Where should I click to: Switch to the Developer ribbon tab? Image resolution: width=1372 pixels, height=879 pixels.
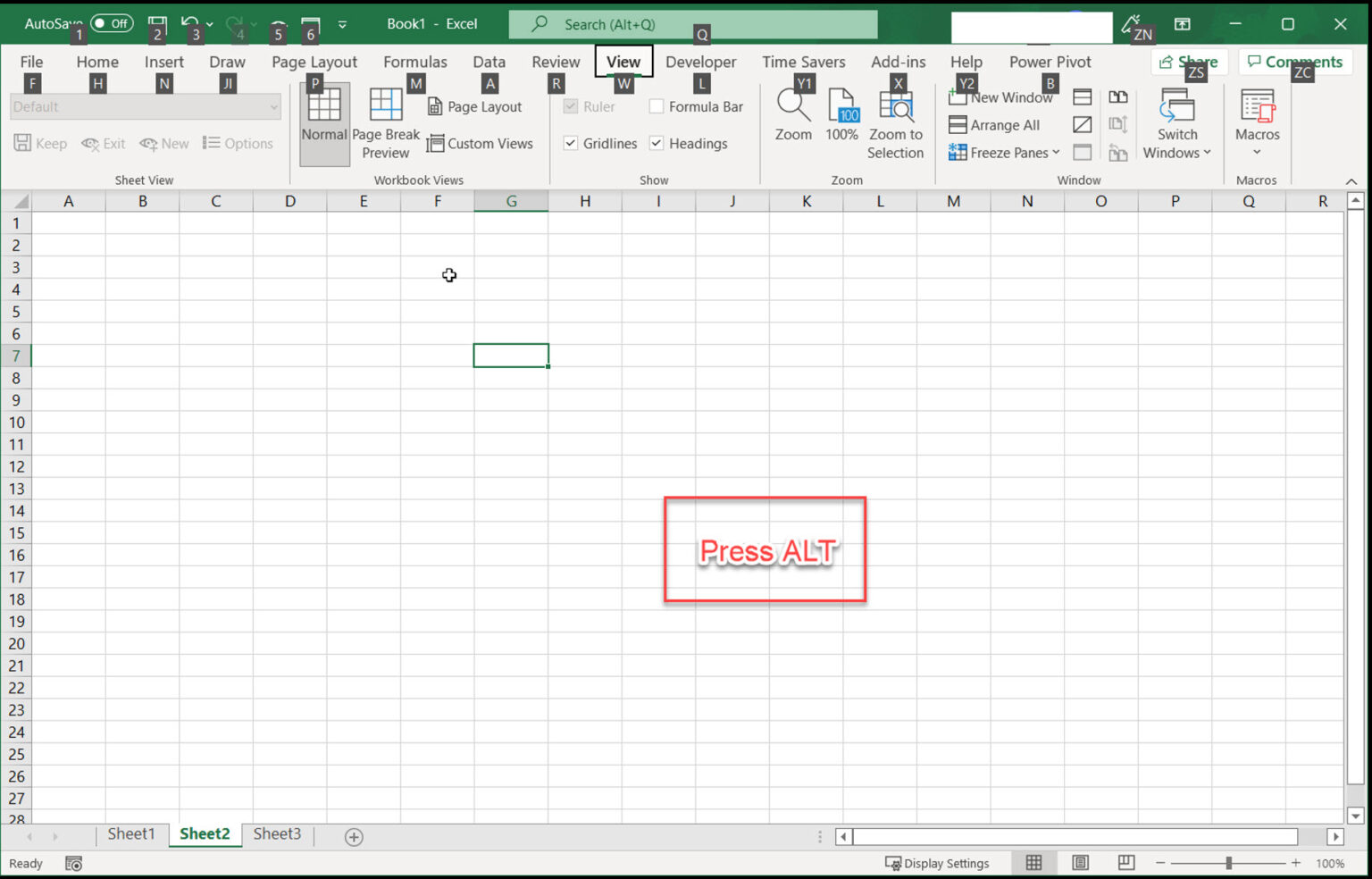pyautogui.click(x=700, y=62)
